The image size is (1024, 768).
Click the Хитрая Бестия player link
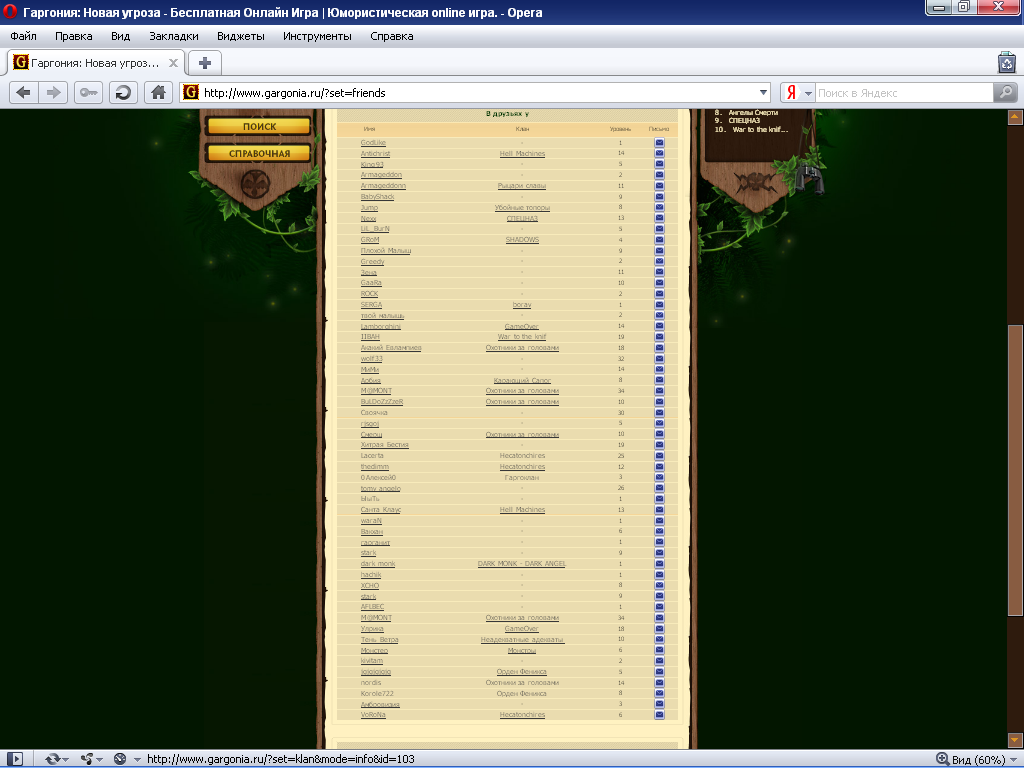click(385, 445)
